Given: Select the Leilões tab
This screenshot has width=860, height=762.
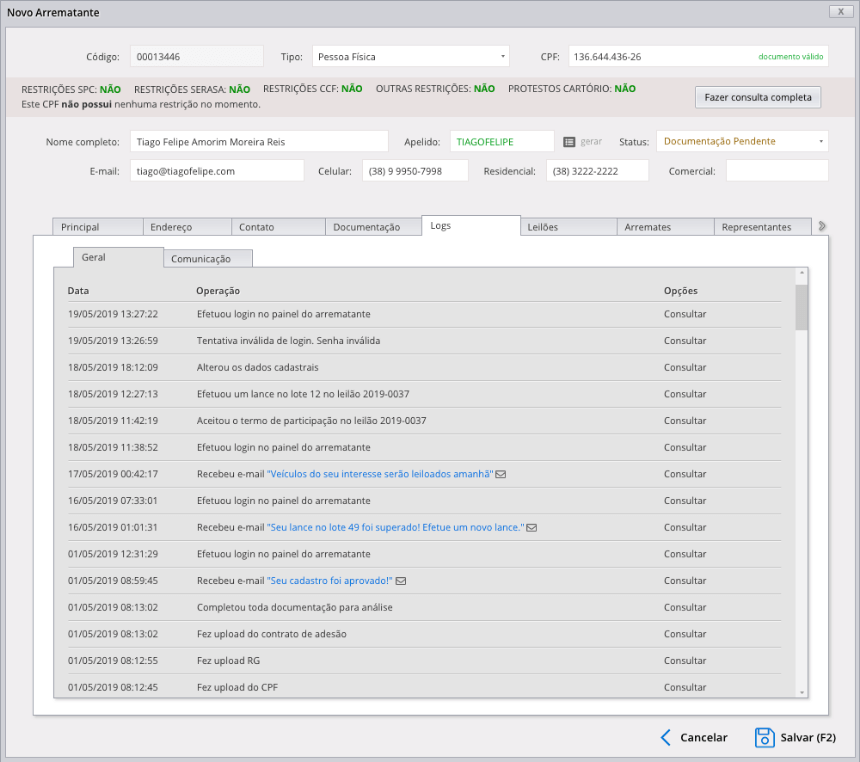Looking at the screenshot, I should point(568,227).
